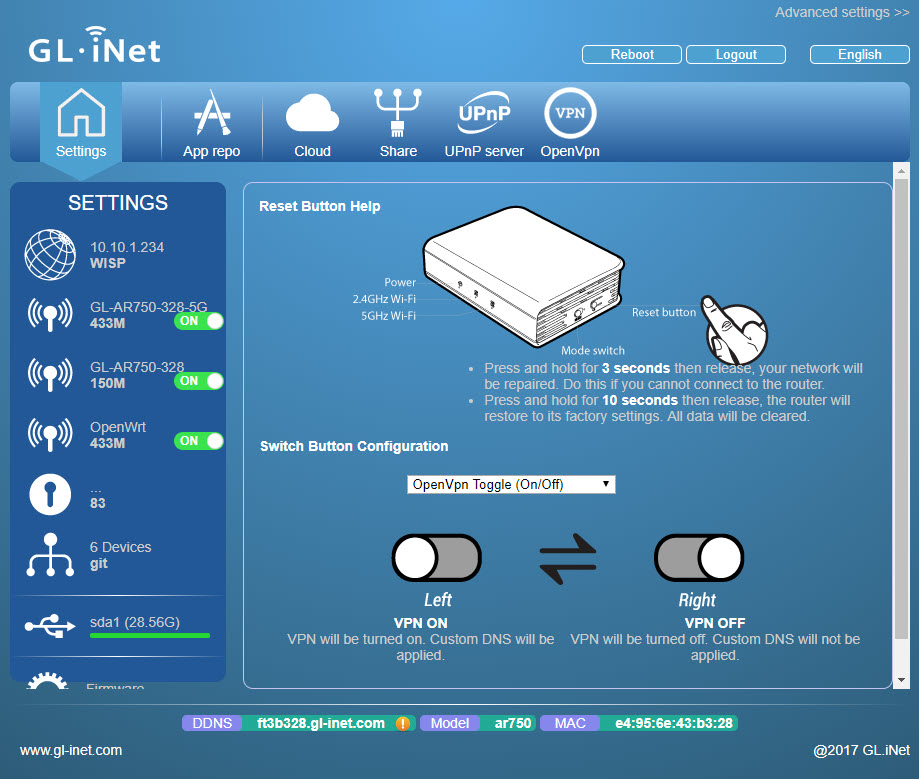919x779 pixels.
Task: Select the Settings tab label
Action: click(x=81, y=151)
